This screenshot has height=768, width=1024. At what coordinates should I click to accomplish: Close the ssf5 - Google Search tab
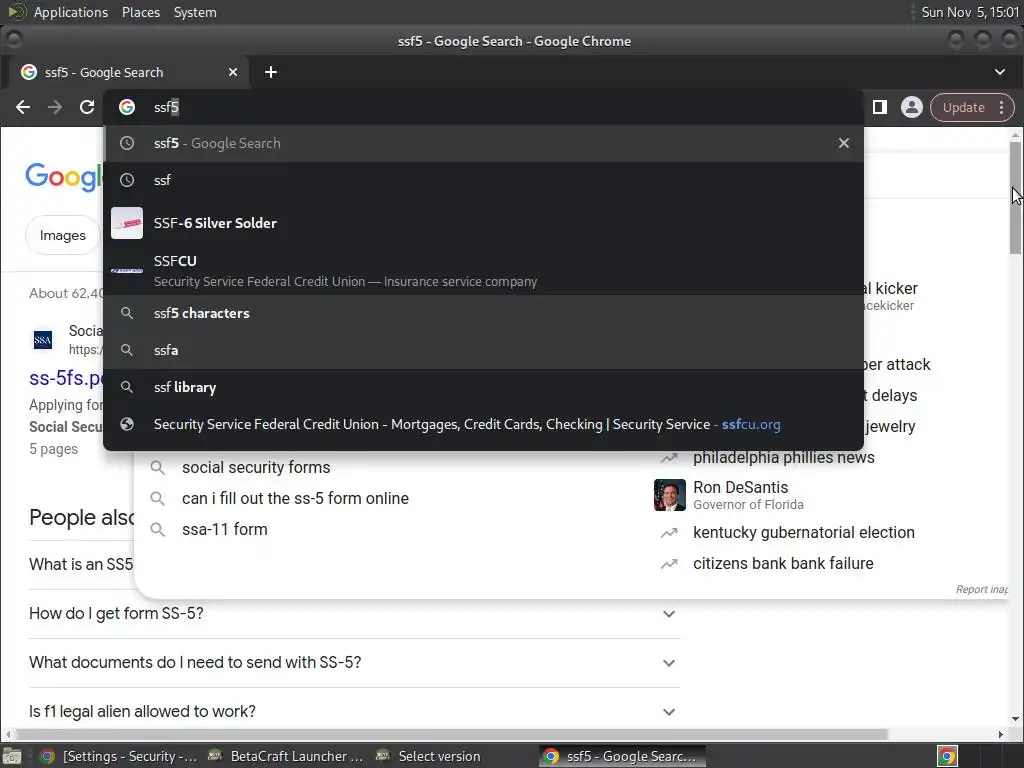[233, 72]
